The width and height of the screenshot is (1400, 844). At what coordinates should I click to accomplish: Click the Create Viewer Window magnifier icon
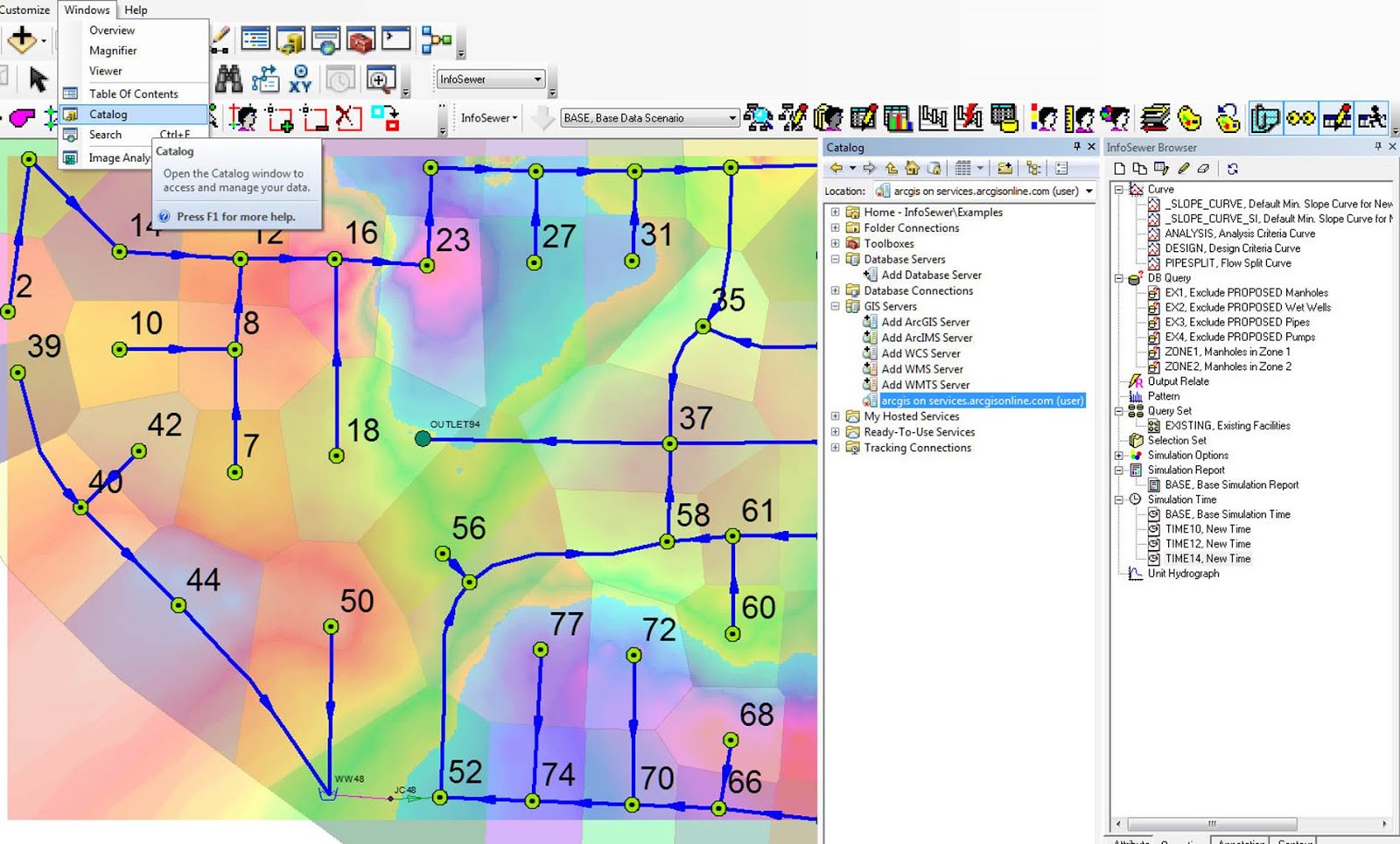(x=381, y=79)
